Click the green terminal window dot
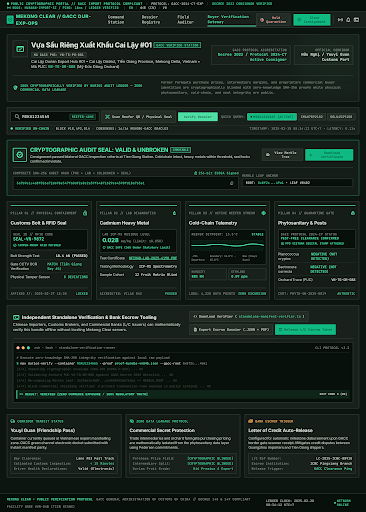The image size is (366, 512). point(28,348)
